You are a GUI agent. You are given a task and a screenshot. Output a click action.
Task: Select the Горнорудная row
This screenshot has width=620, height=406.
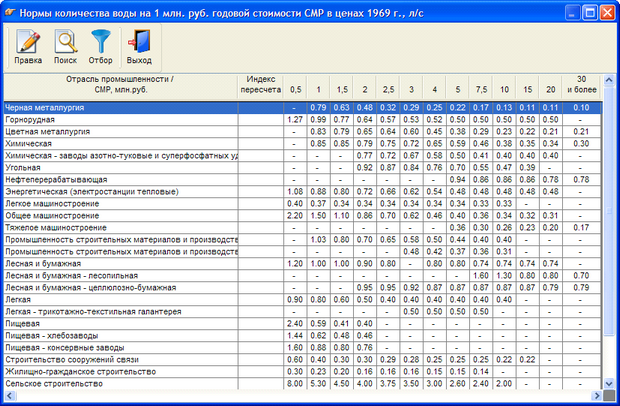[x=302, y=120]
